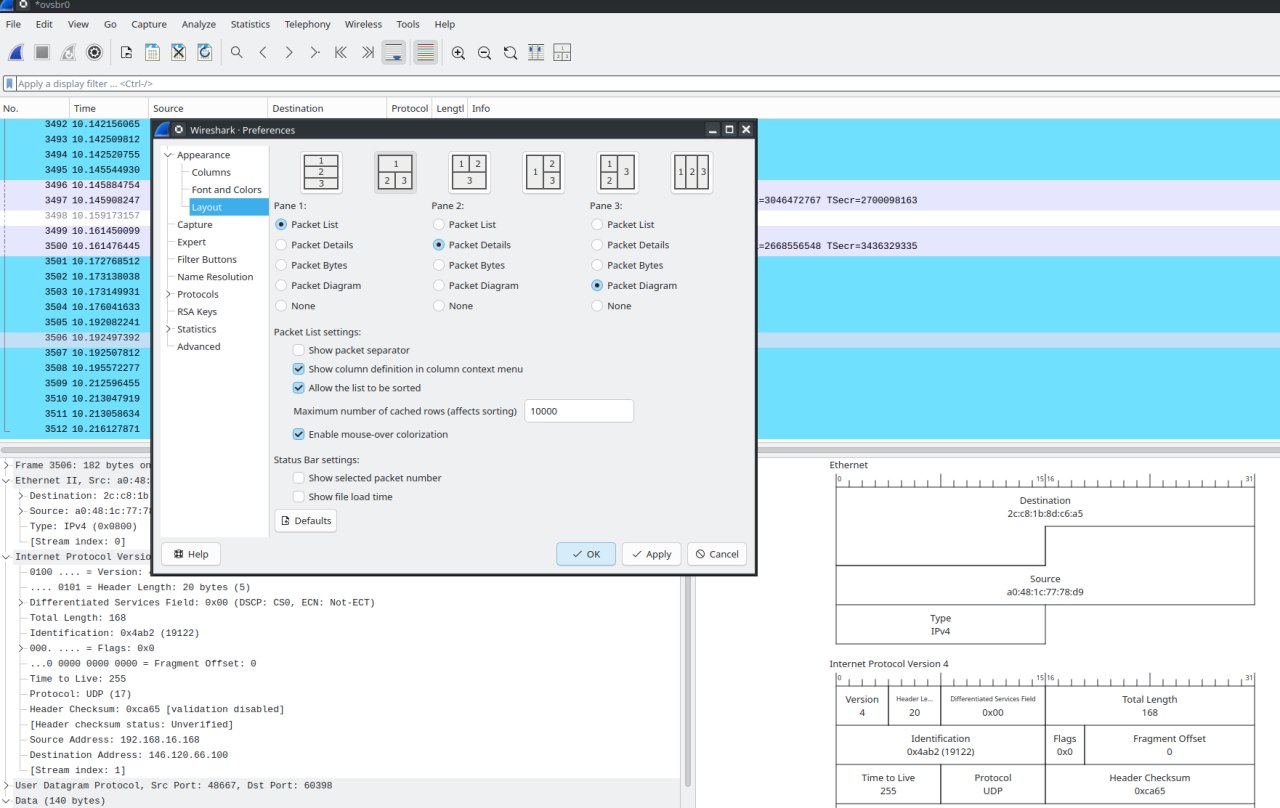Click the Go to specified packet icon
The image size is (1280, 808).
(x=315, y=52)
